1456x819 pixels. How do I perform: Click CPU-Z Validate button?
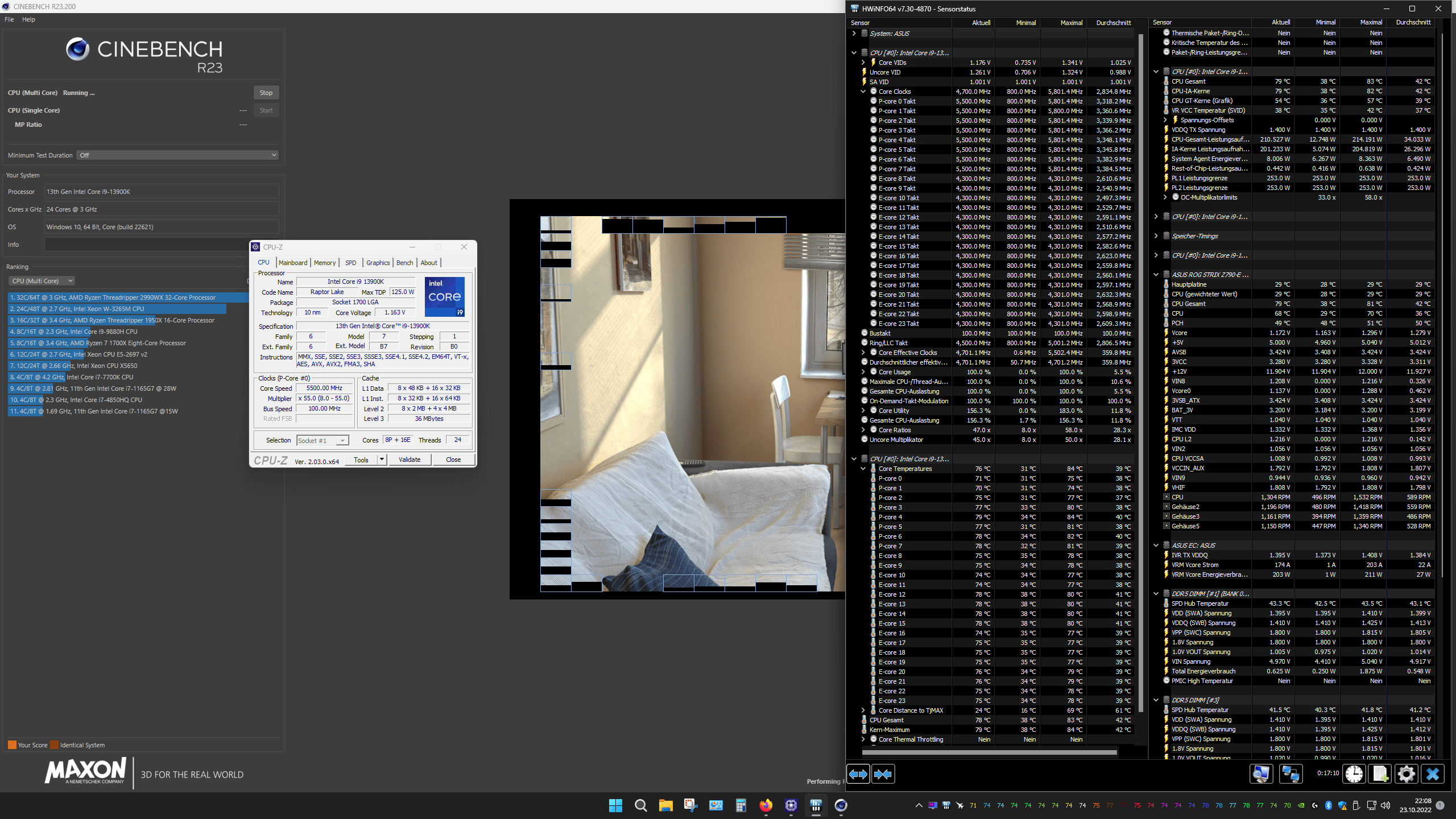(409, 460)
